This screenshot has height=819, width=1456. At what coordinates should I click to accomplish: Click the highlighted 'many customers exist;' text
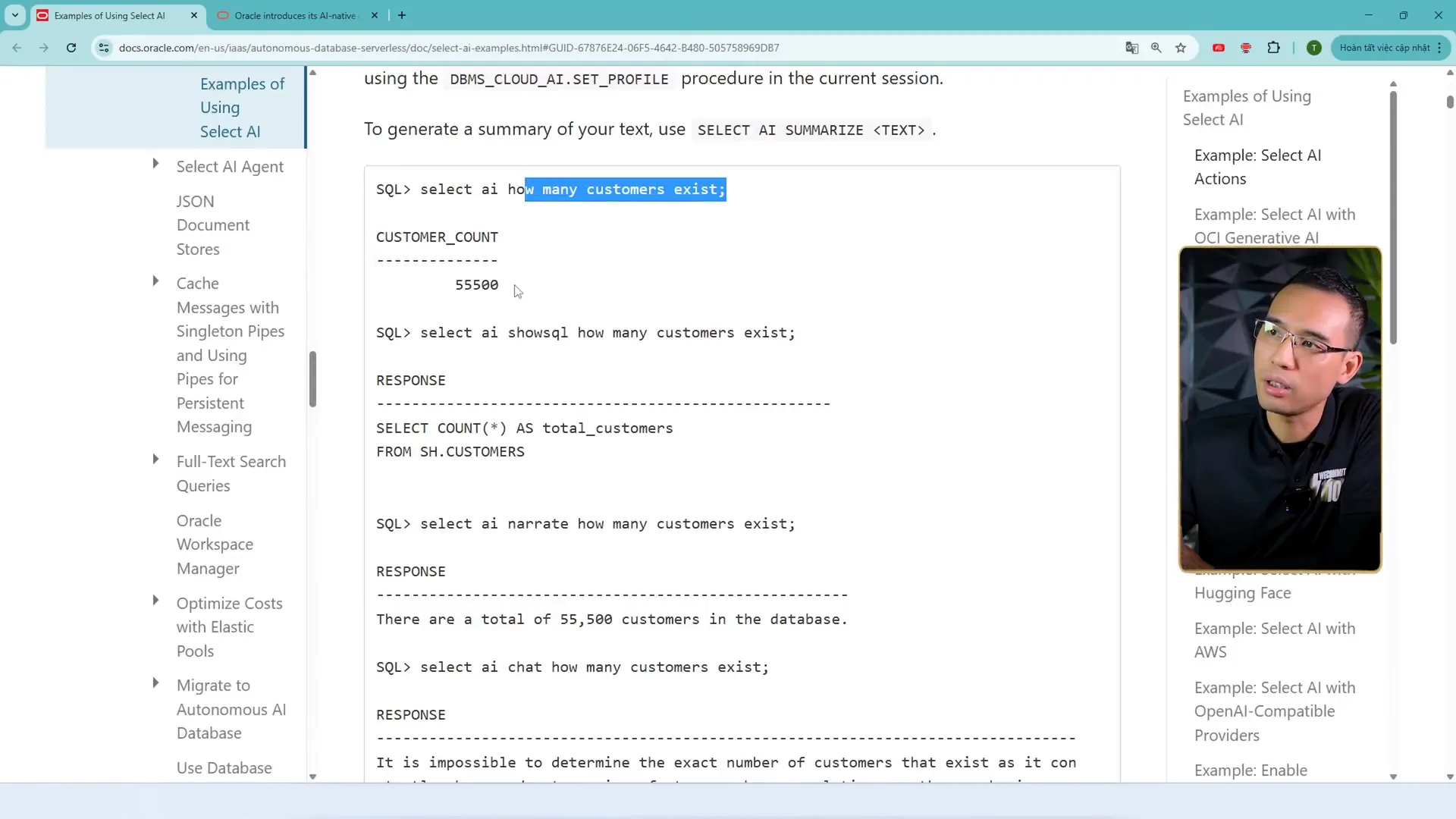point(634,190)
